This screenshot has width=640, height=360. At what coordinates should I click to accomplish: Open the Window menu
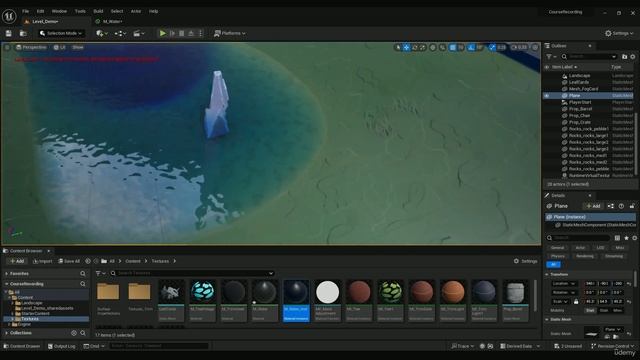click(59, 11)
